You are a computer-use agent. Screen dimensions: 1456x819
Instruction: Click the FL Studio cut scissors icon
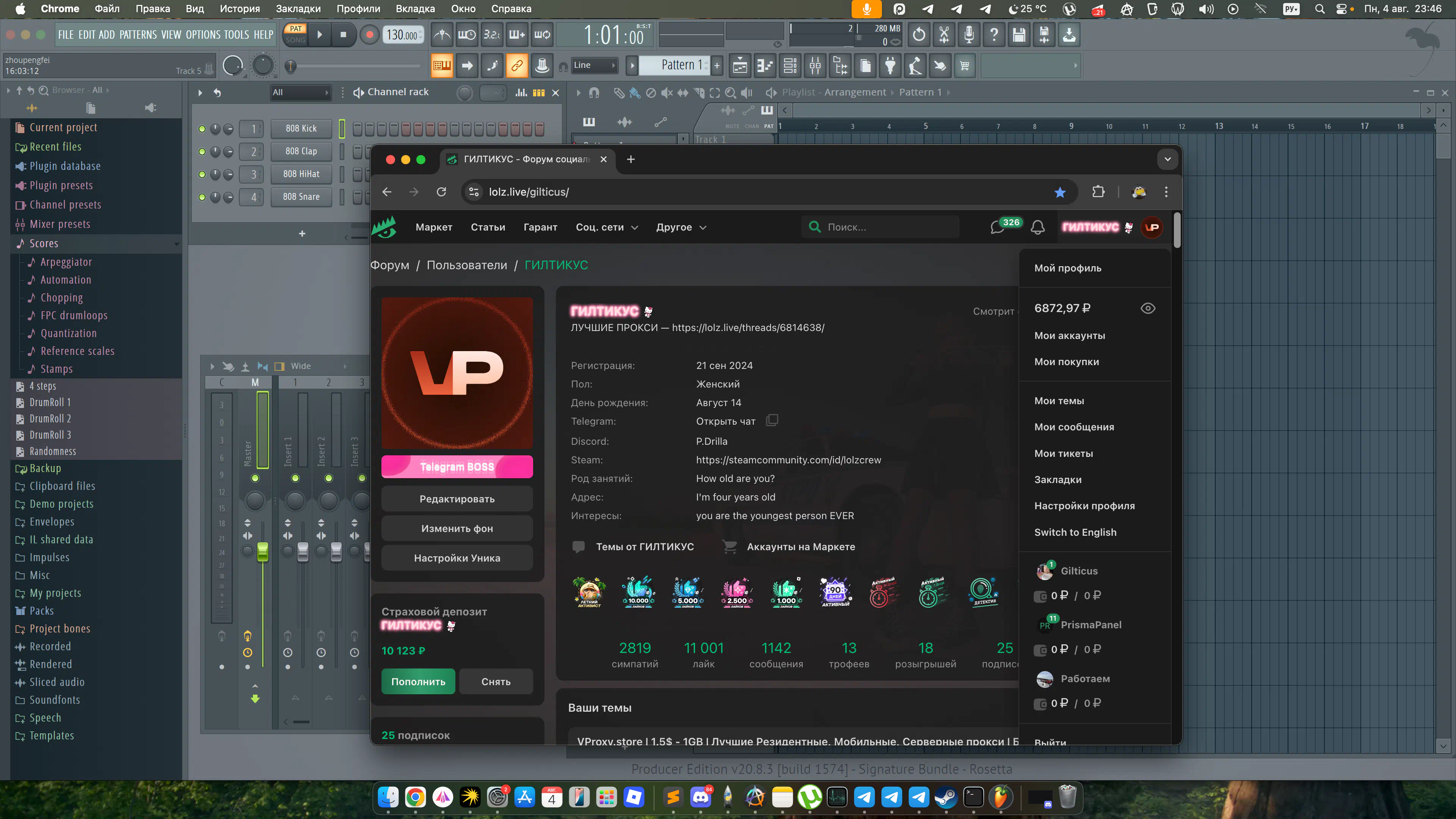(x=944, y=35)
